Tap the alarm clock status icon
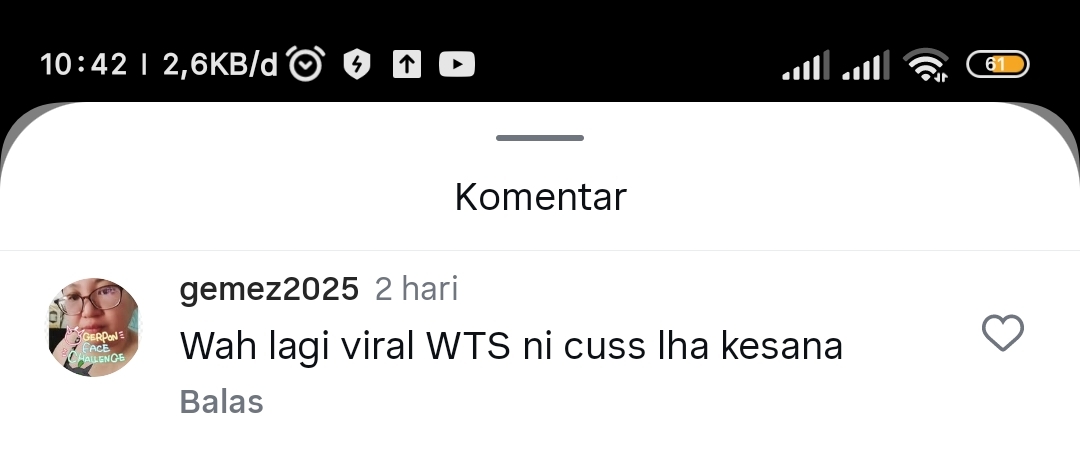 (x=305, y=64)
